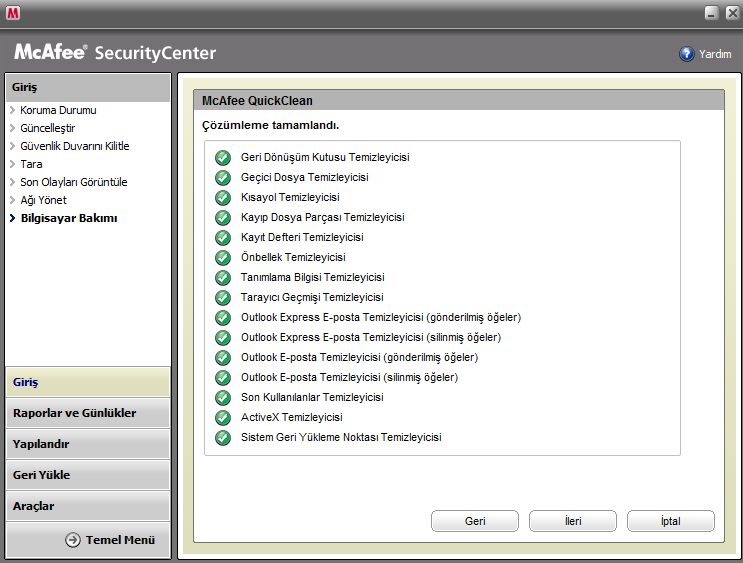Click the checkmark icon beside Önbellek Temizleyicisi

[223, 257]
